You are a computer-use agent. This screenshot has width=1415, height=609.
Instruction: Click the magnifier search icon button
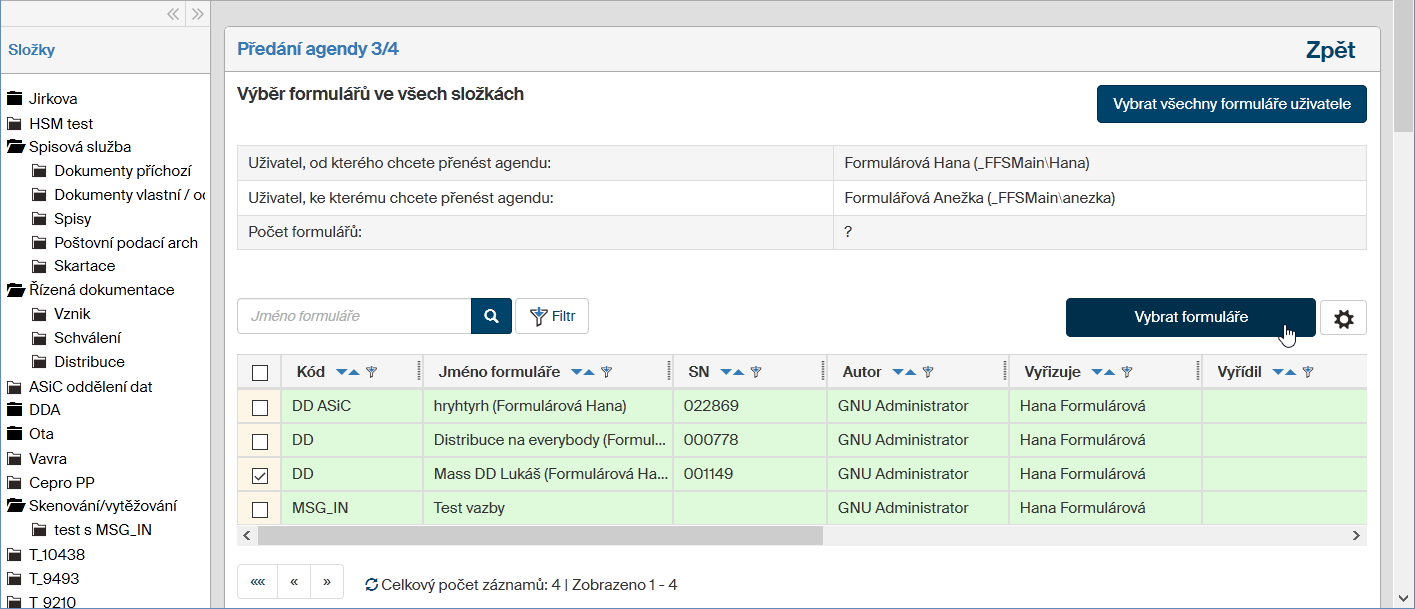coord(491,316)
